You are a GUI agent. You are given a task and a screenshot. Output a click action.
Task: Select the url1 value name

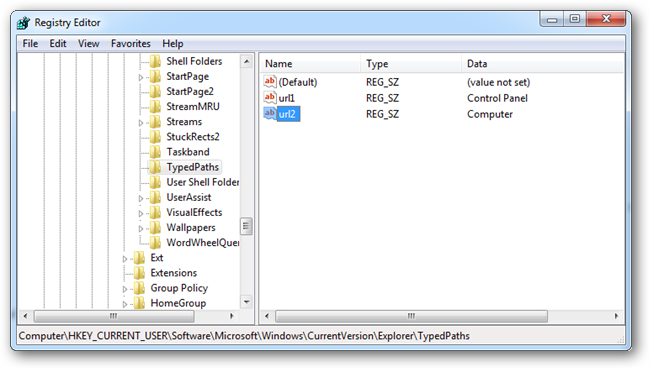click(286, 98)
